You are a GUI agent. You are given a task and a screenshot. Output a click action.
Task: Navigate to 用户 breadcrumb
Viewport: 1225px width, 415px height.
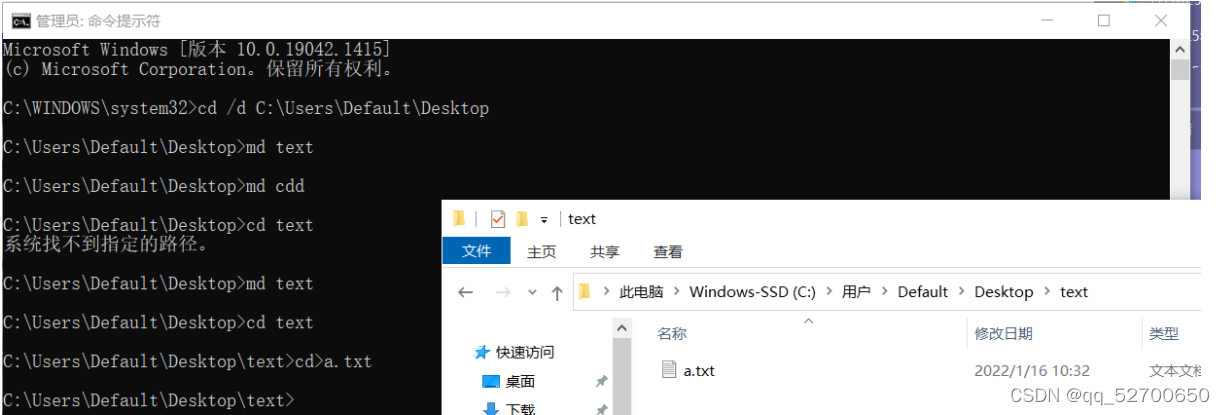[x=856, y=292]
